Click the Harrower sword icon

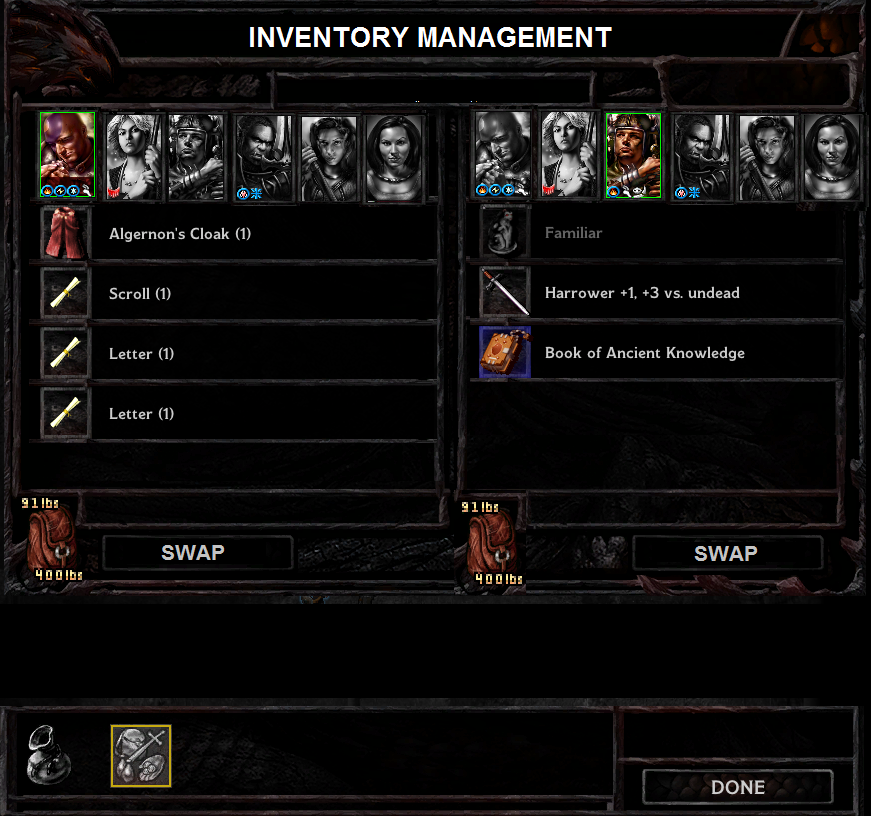click(505, 292)
